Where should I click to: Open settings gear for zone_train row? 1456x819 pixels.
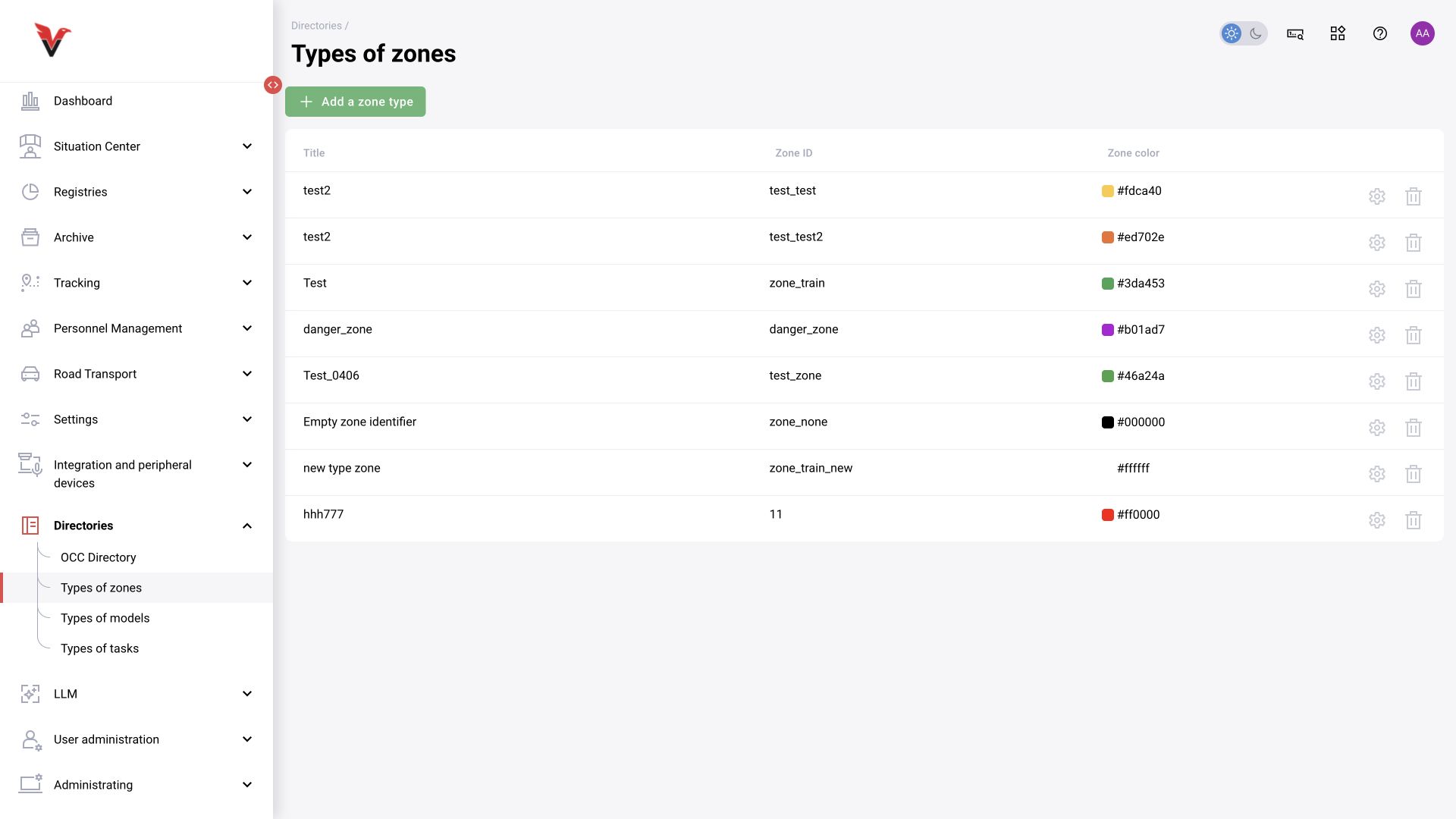[x=1377, y=289]
